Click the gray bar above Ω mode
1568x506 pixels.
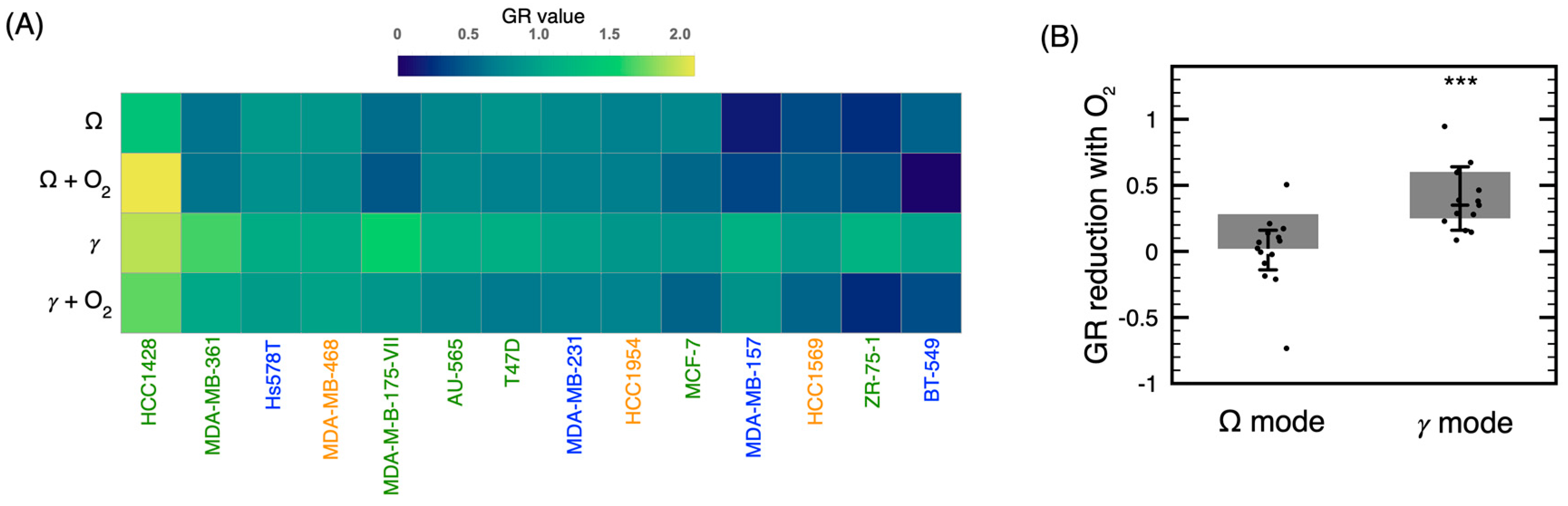(x=1268, y=231)
